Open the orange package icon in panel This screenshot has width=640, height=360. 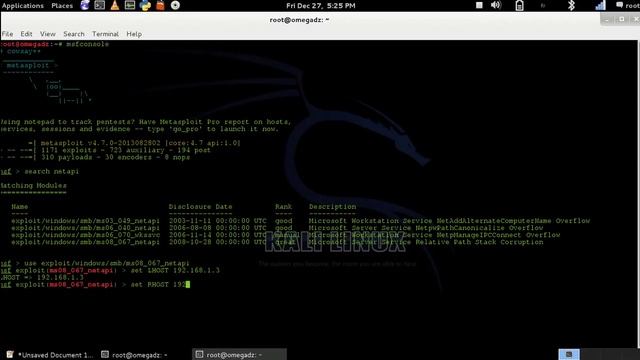click(x=160, y=5)
